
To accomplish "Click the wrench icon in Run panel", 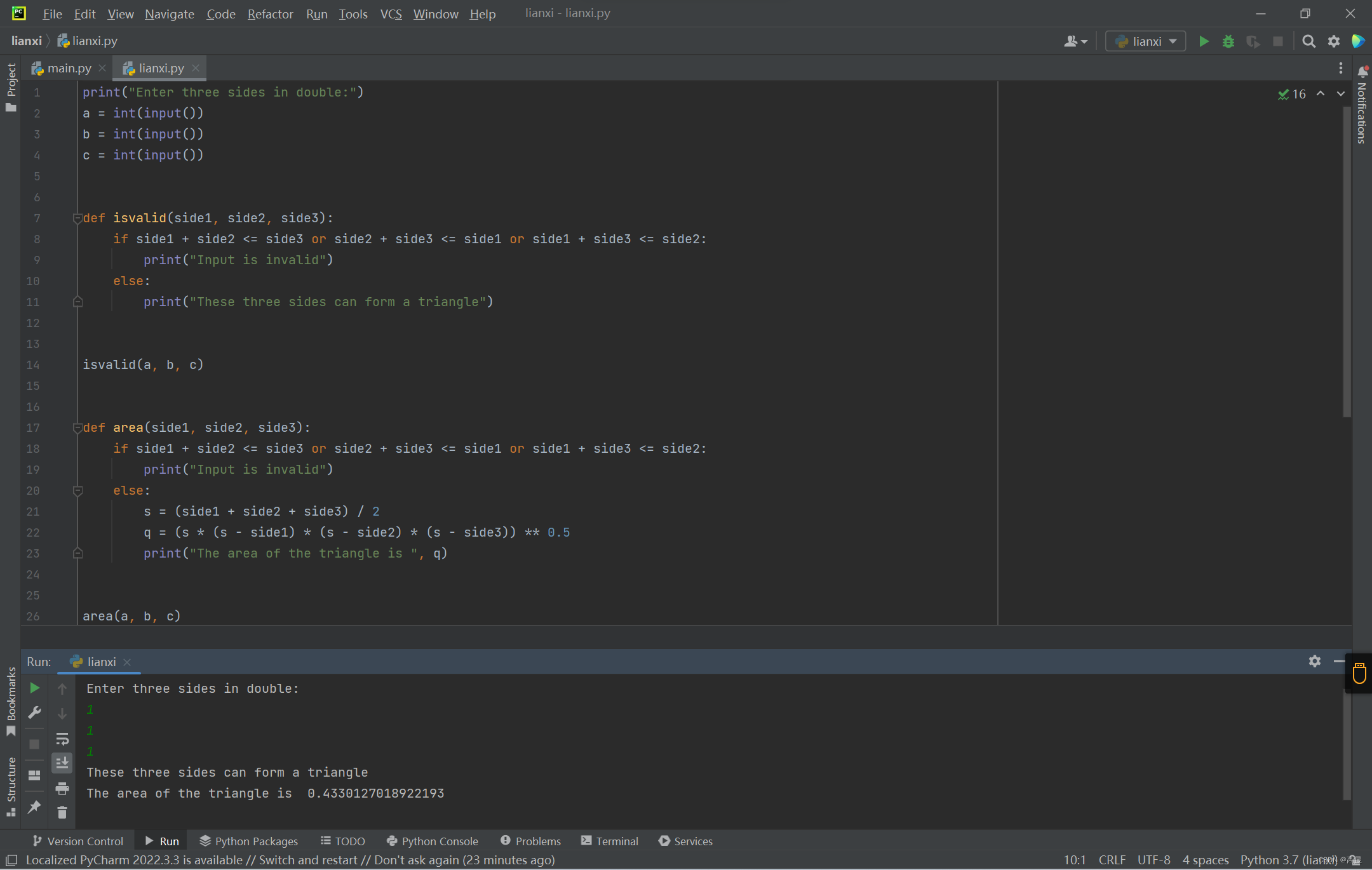I will click(34, 713).
